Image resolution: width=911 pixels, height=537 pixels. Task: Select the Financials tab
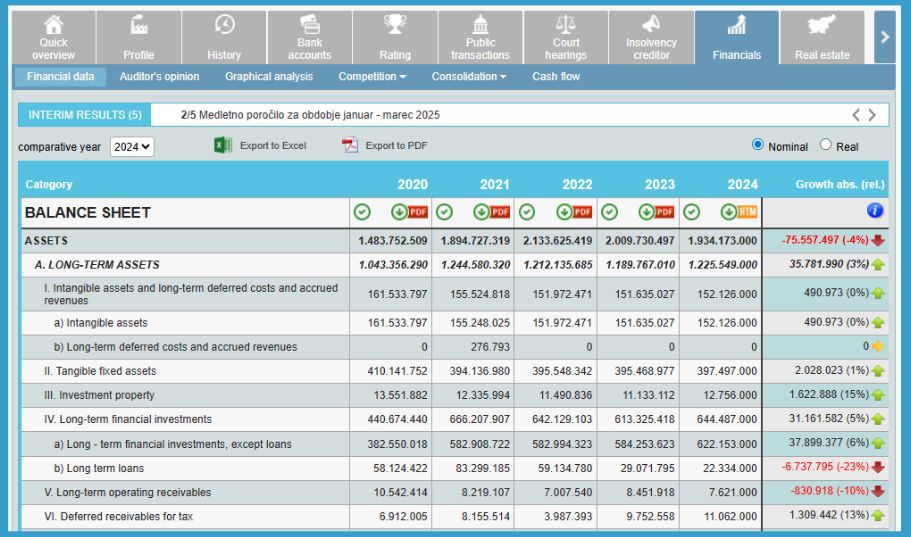(x=737, y=37)
